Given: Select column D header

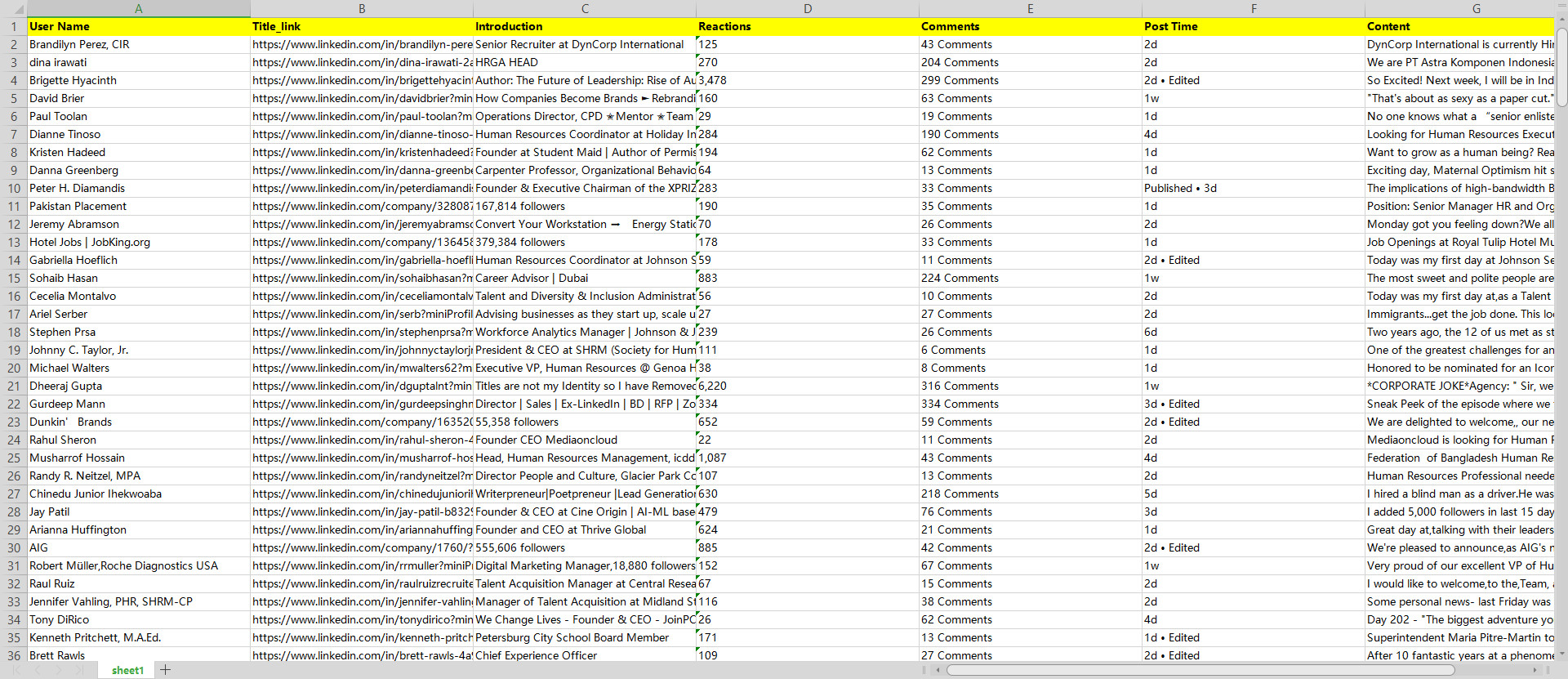Looking at the screenshot, I should [x=807, y=8].
